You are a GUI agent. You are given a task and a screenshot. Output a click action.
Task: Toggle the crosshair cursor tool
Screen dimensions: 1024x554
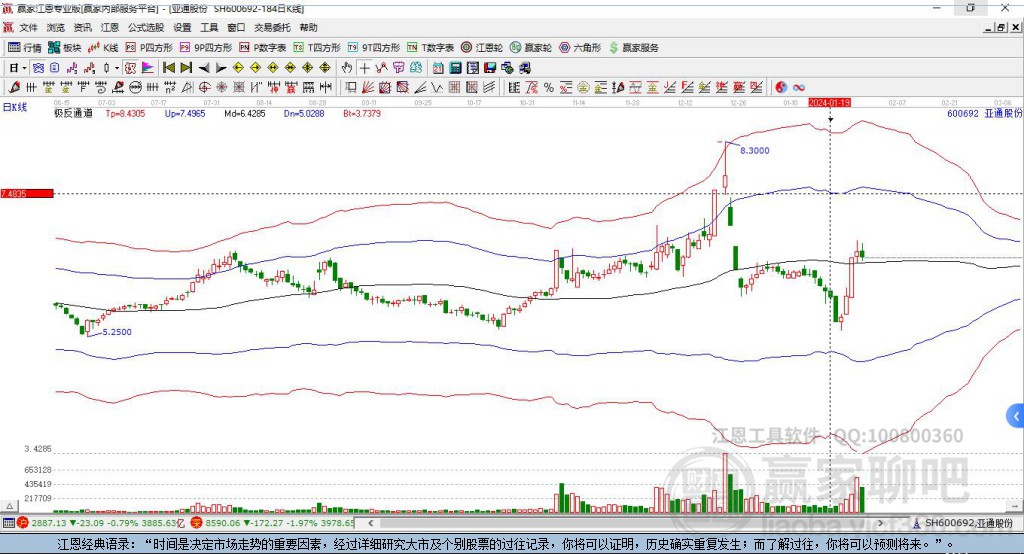(x=364, y=68)
